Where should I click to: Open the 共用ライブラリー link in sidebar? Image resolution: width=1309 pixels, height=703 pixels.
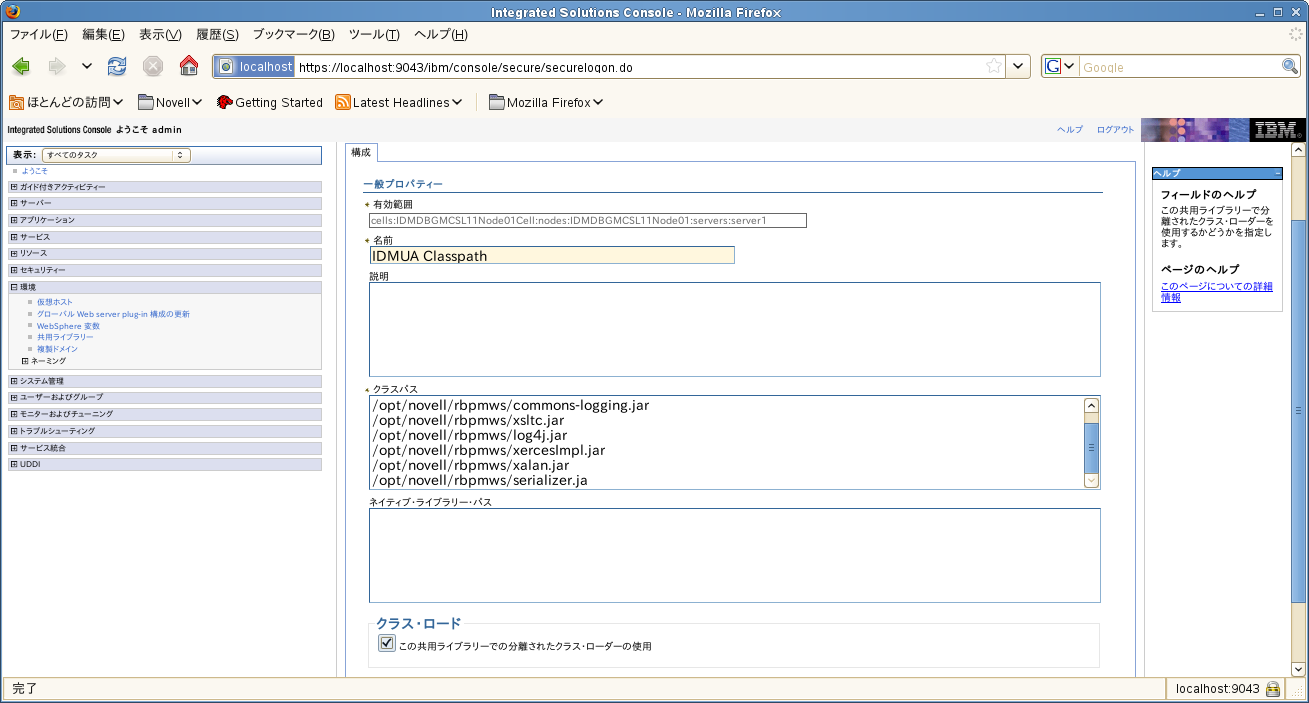tap(65, 337)
